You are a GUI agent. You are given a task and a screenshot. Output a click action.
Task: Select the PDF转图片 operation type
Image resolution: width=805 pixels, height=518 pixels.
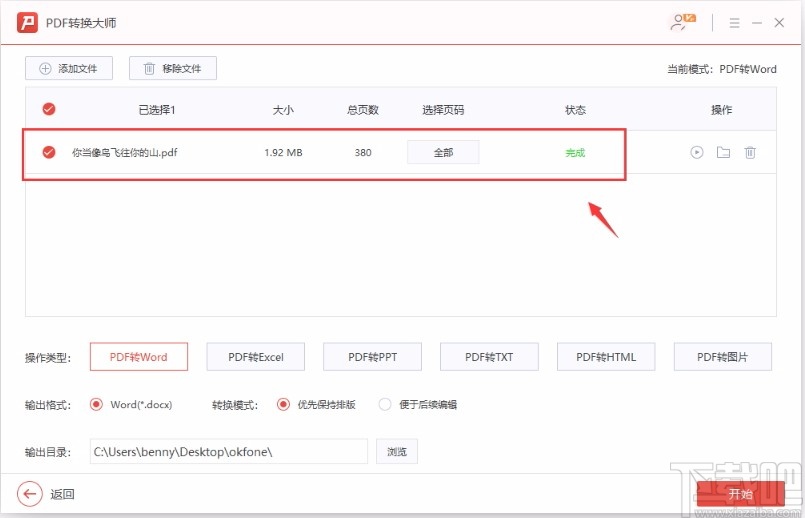point(722,357)
